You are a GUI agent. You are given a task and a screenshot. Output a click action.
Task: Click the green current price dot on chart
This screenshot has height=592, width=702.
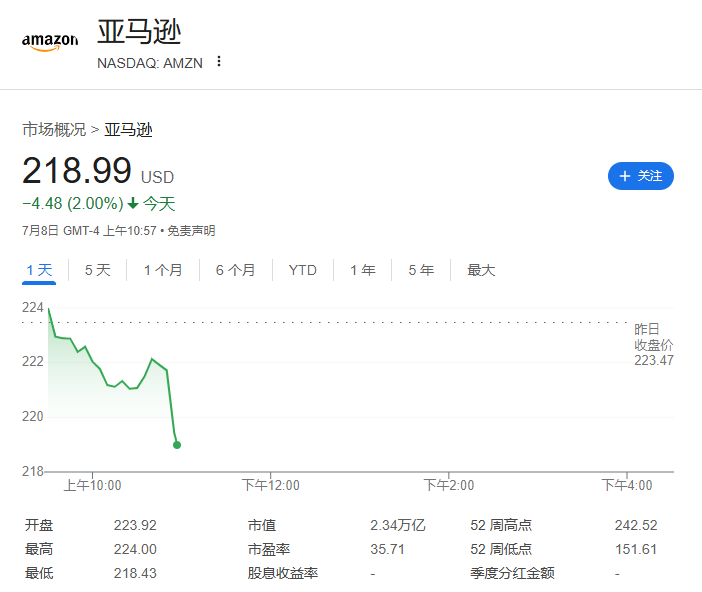(177, 445)
